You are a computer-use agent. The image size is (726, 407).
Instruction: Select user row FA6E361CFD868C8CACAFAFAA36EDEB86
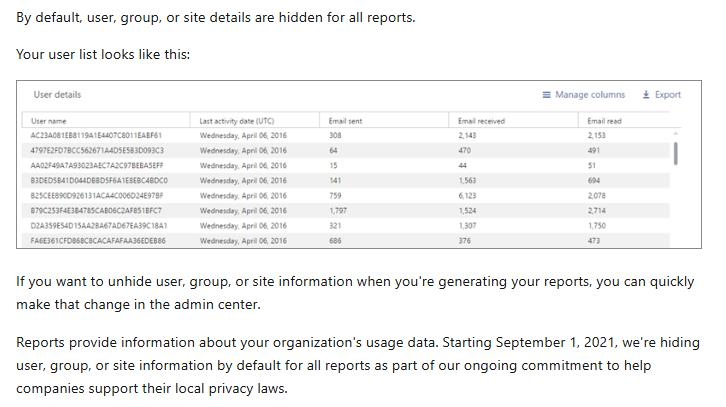pos(98,241)
